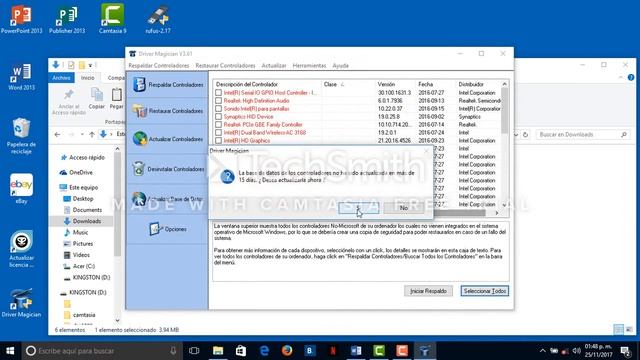The height and width of the screenshot is (360, 640).
Task: Select Actualizar Controladores sidebar icon
Action: 140,139
